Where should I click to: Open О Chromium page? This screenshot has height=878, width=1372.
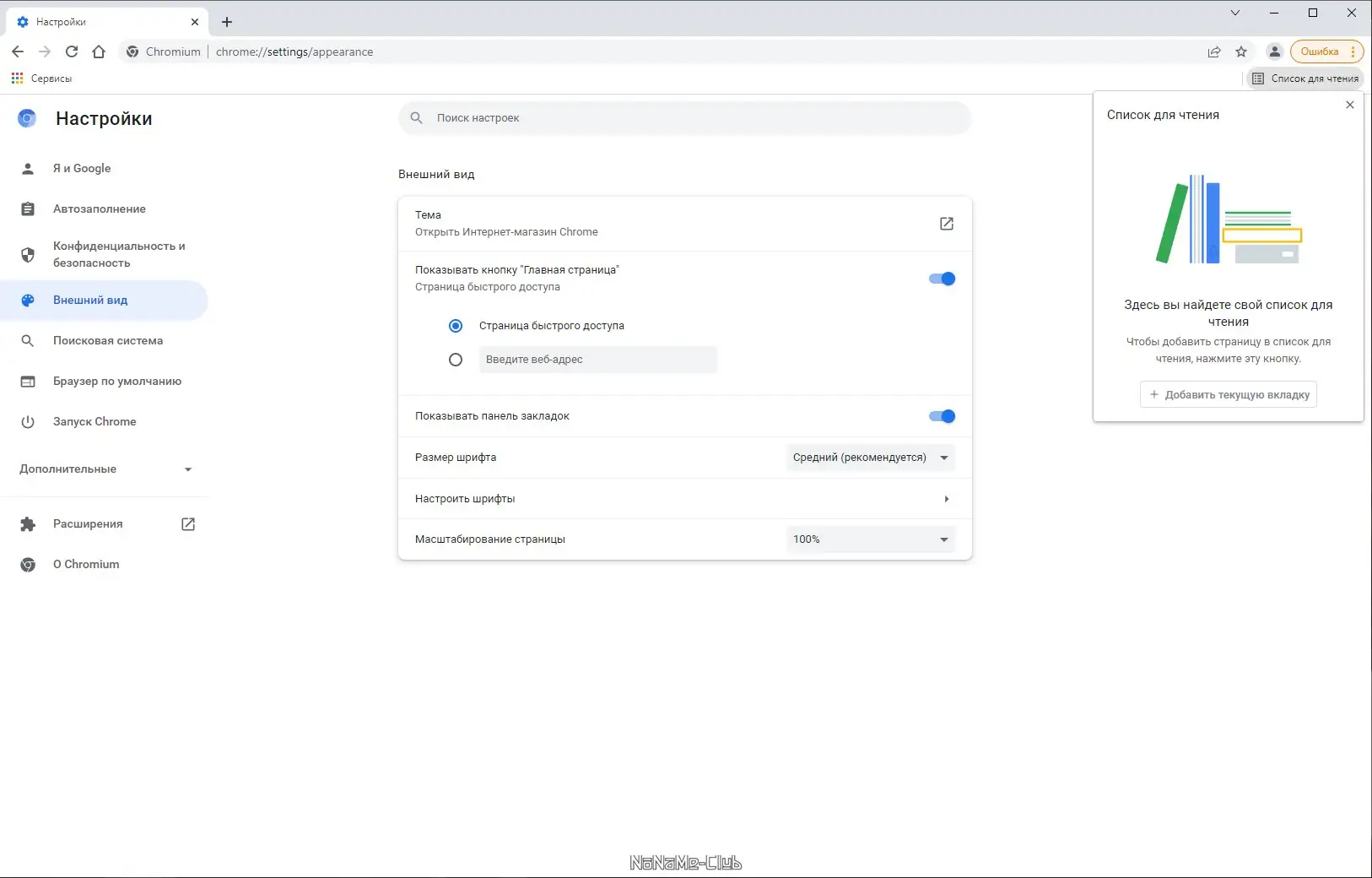(104, 565)
